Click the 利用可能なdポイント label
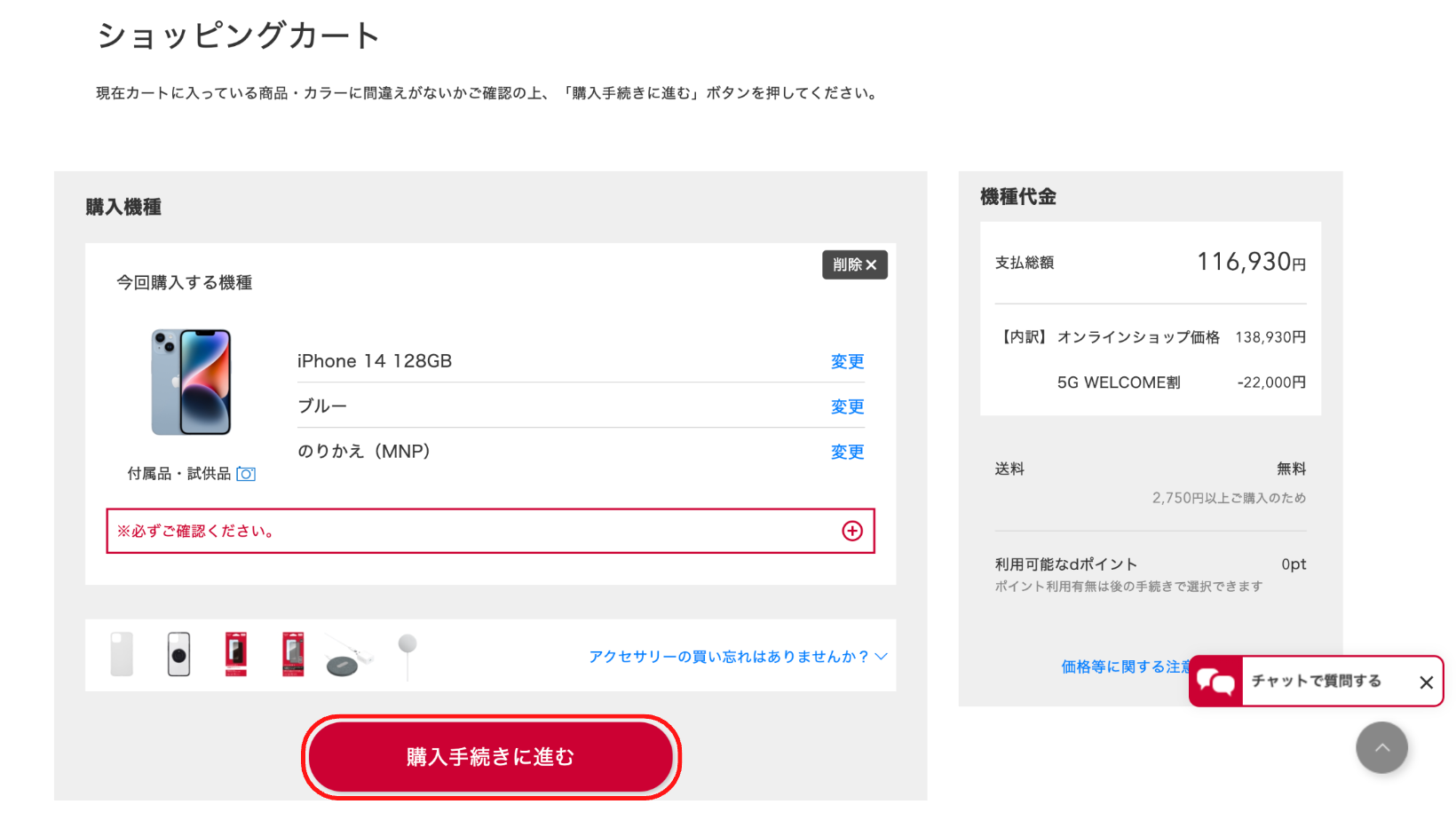This screenshot has width=1456, height=820. 1065,564
